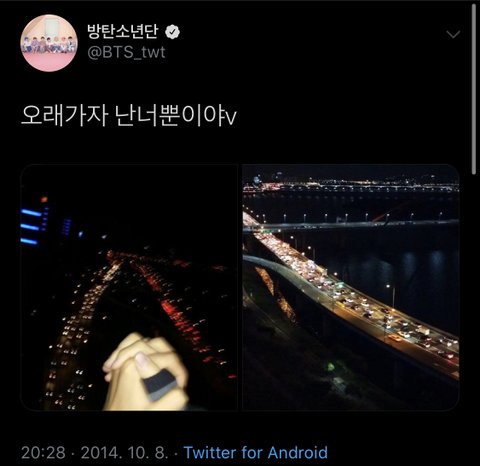Image resolution: width=480 pixels, height=466 pixels.
Task: Click the tweet text 오래가자 난너뿐이야v
Action: (129, 116)
